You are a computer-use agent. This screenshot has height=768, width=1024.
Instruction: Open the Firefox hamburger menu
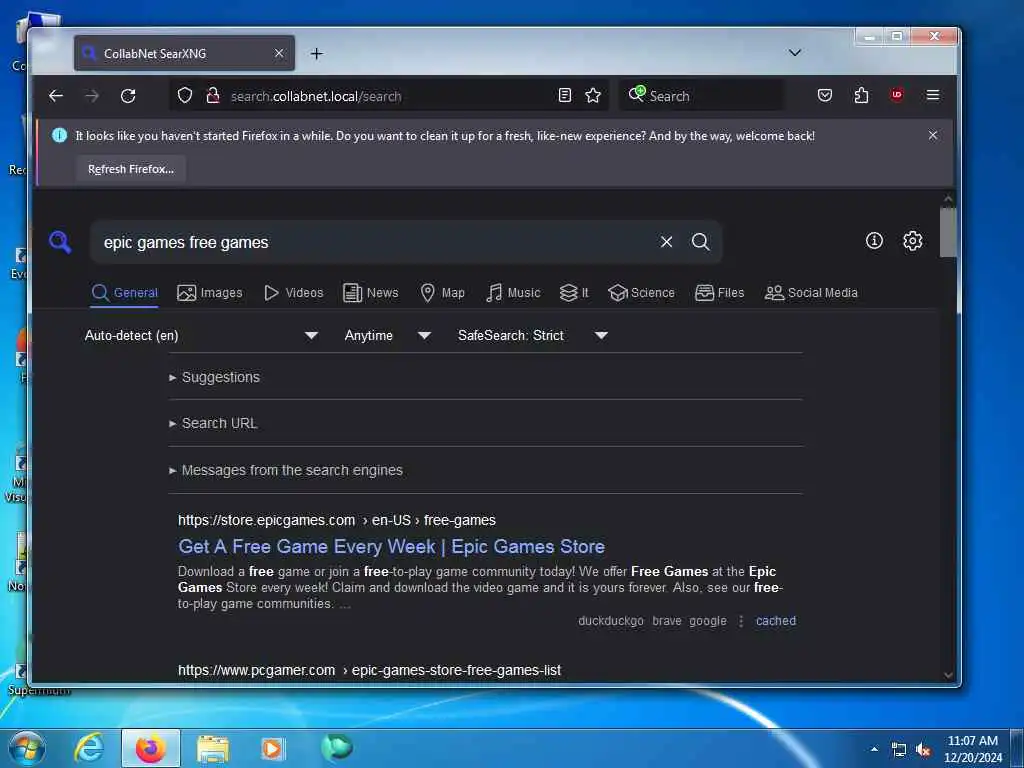933,95
